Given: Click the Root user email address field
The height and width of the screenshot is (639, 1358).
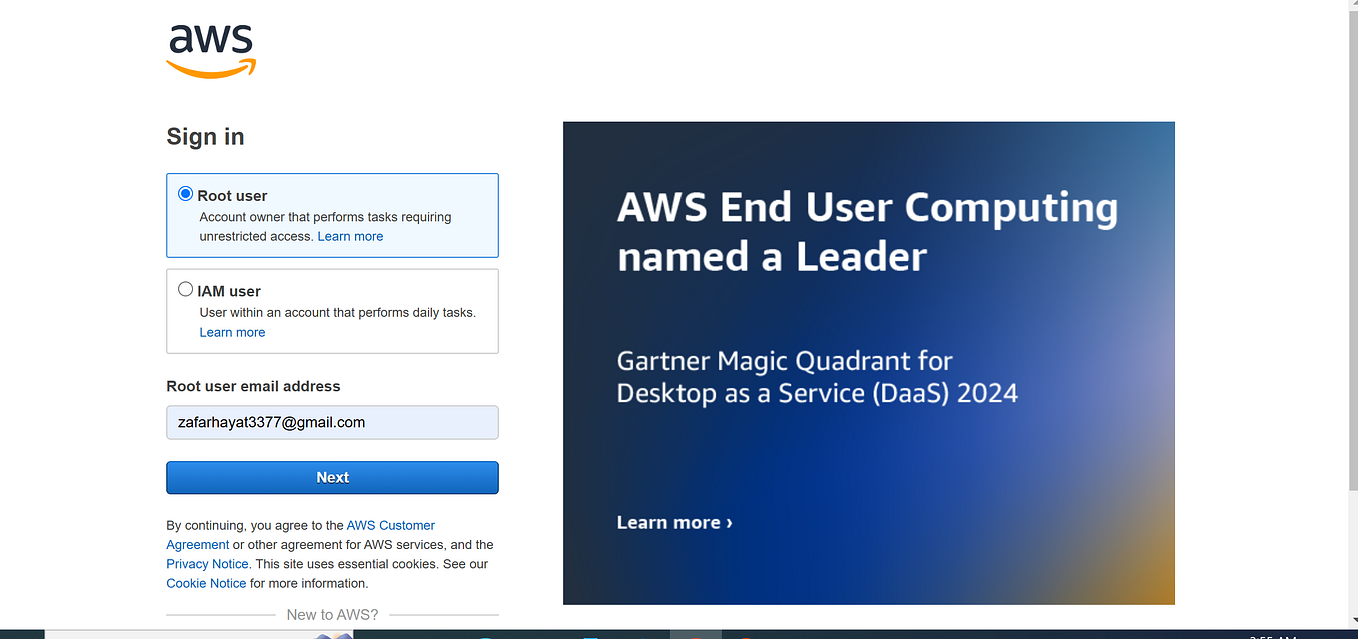Looking at the screenshot, I should 332,422.
